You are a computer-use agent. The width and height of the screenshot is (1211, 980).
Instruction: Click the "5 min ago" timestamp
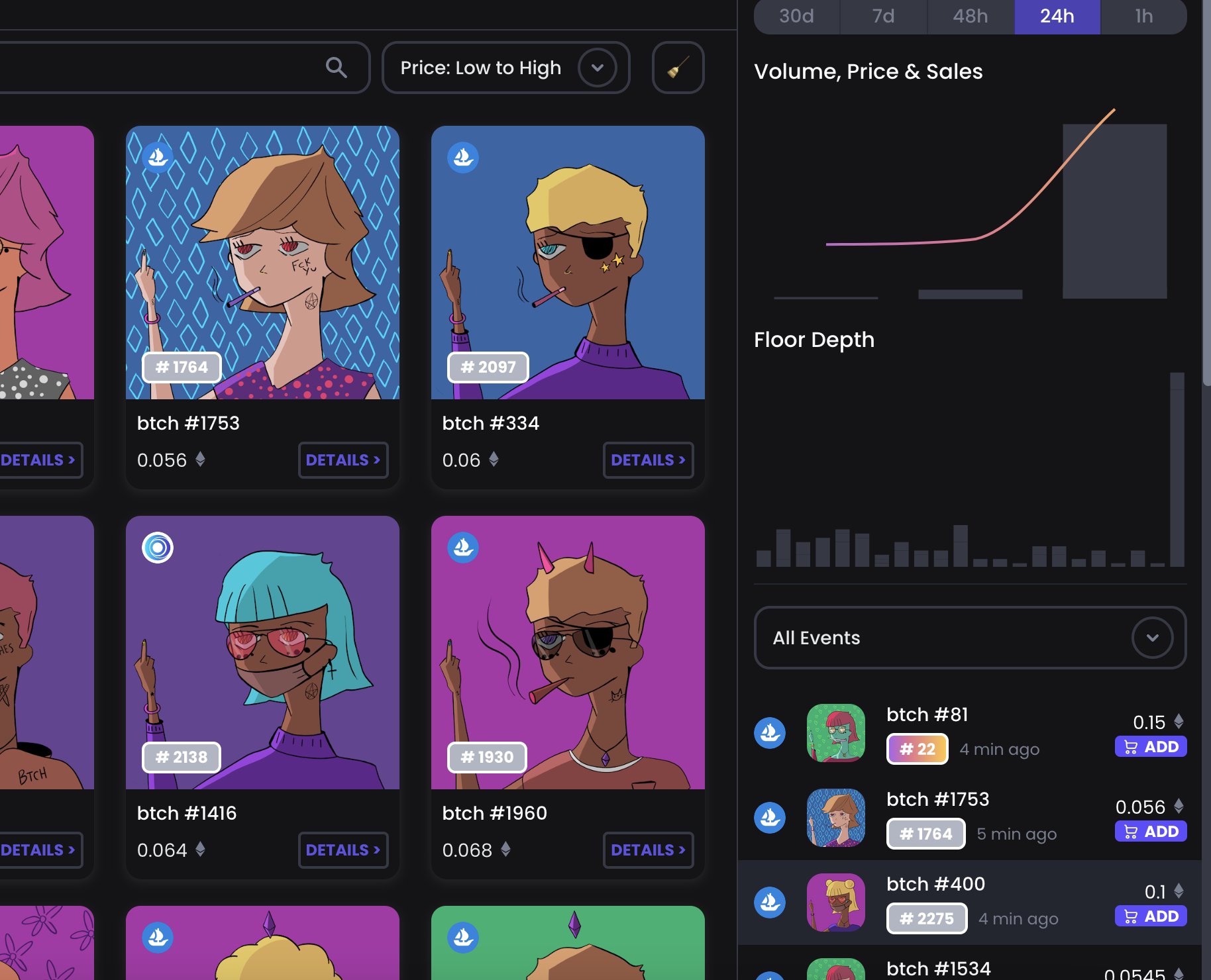pyautogui.click(x=1016, y=834)
